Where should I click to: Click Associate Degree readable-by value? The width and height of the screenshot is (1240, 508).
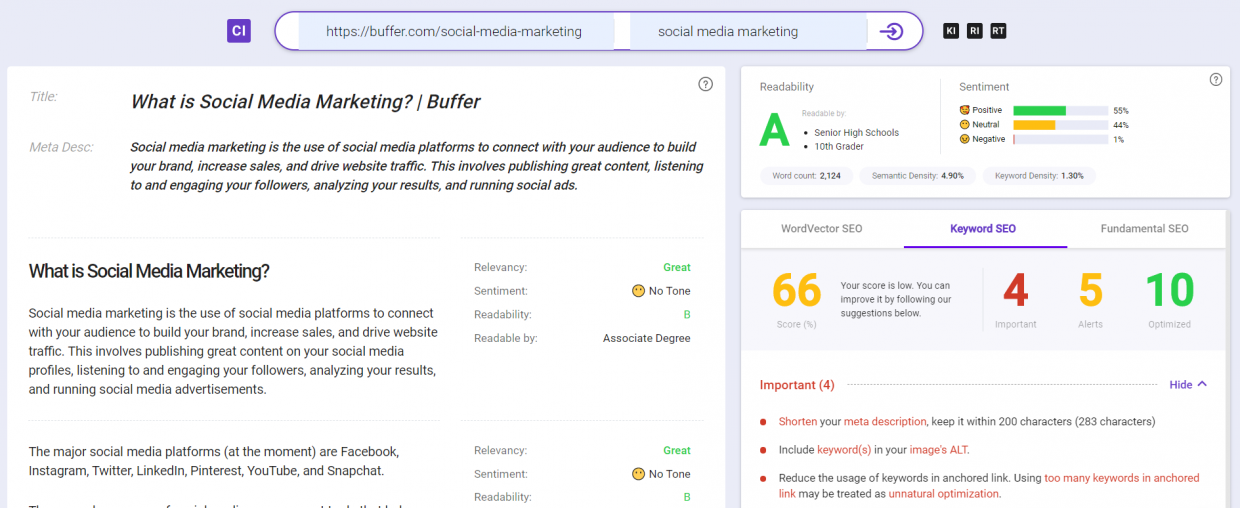pos(646,338)
